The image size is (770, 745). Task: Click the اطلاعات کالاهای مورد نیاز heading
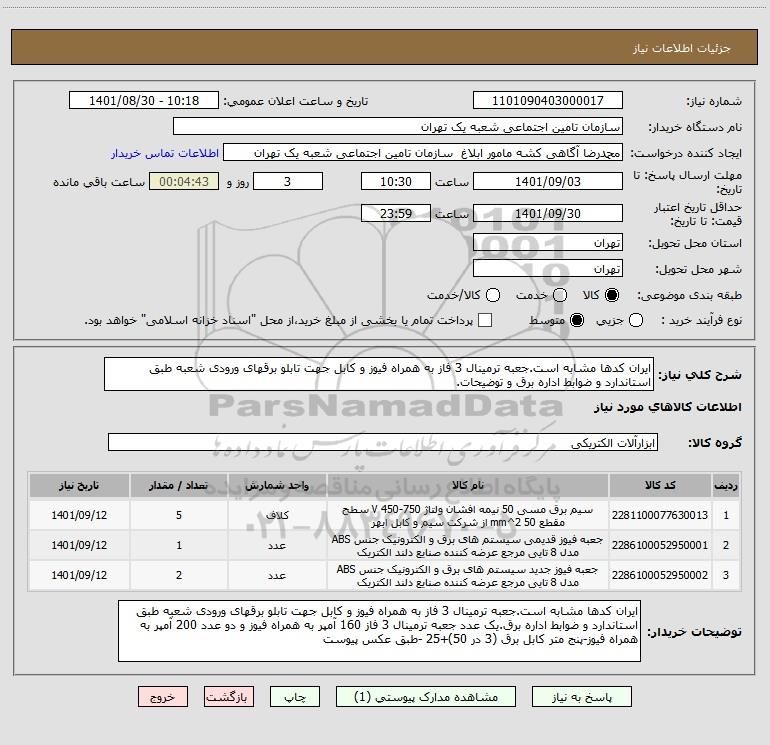[x=668, y=407]
